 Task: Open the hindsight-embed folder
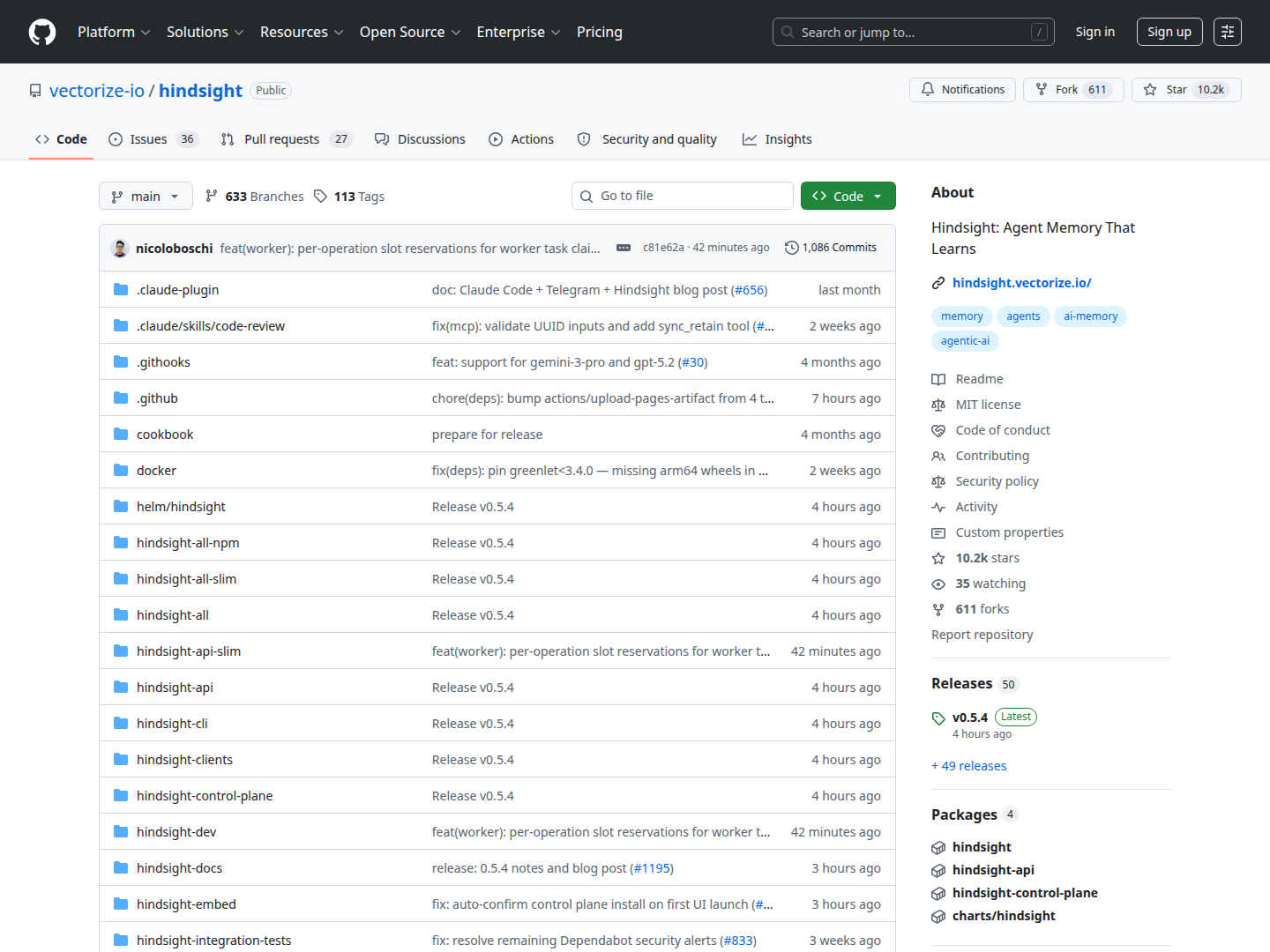[186, 904]
